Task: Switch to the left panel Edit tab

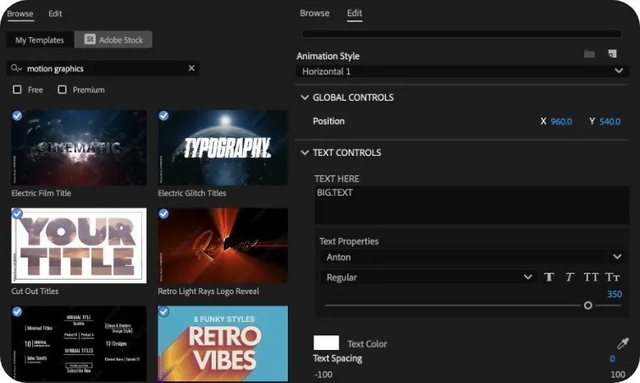Action: pos(55,13)
